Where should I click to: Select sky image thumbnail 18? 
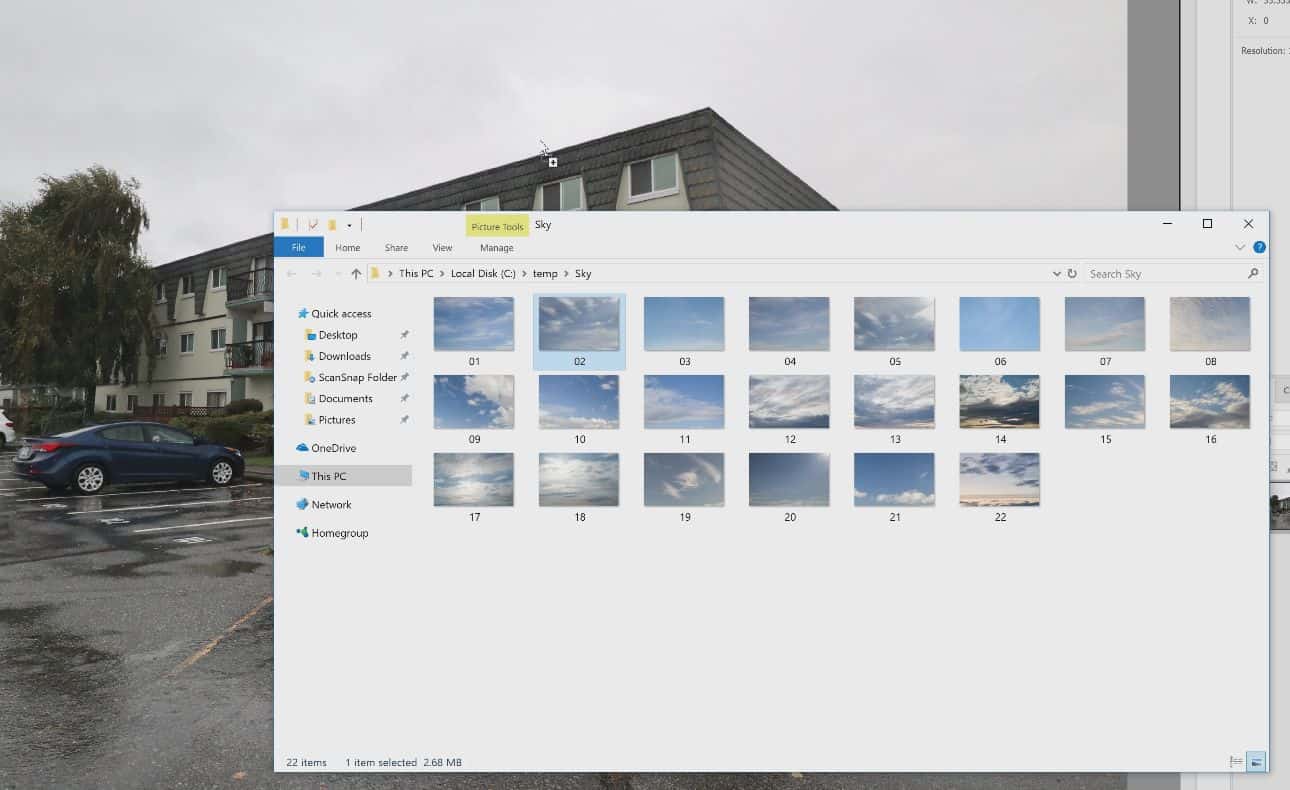(x=579, y=480)
